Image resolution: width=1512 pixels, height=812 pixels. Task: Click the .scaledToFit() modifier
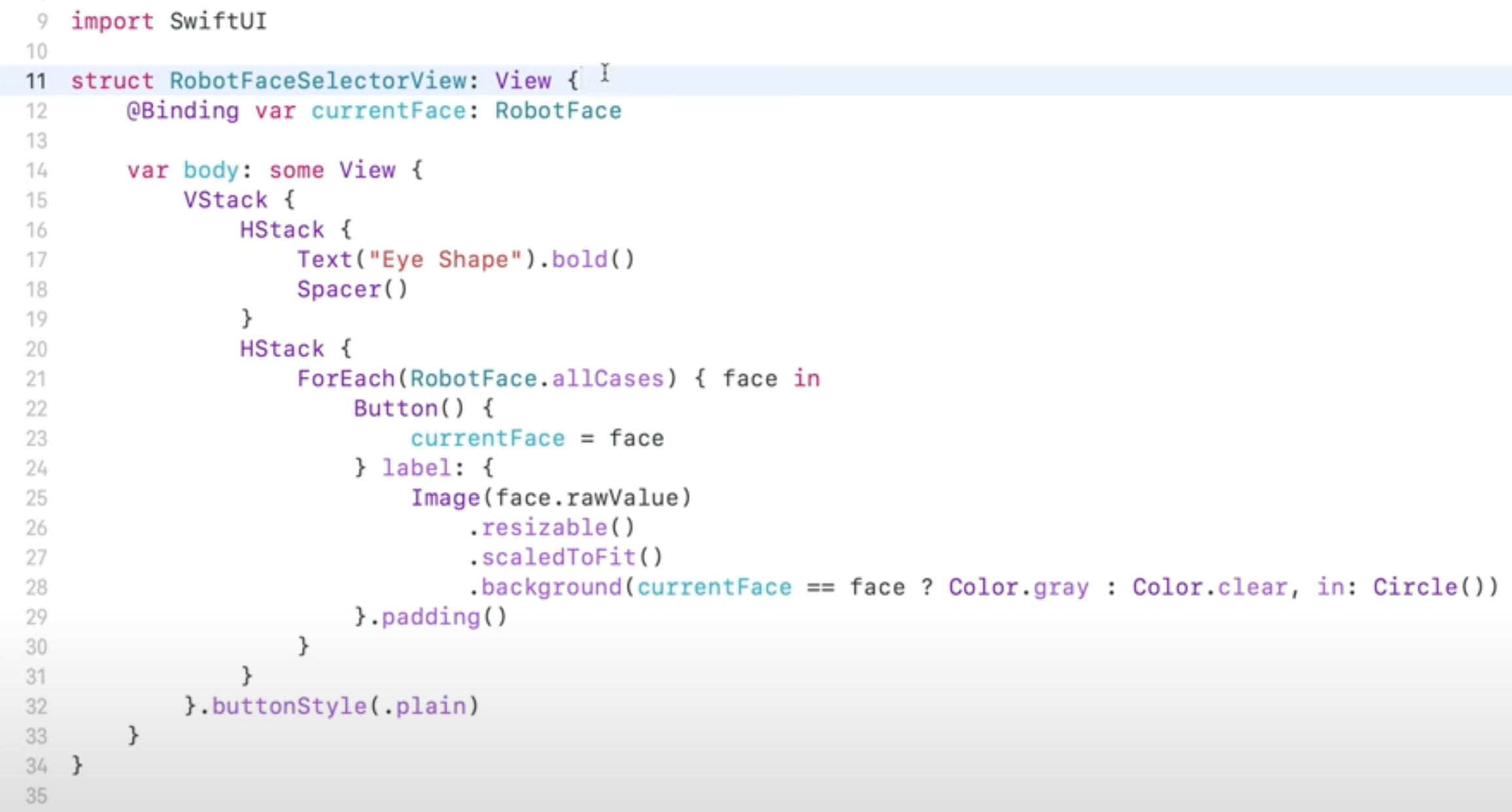(566, 558)
